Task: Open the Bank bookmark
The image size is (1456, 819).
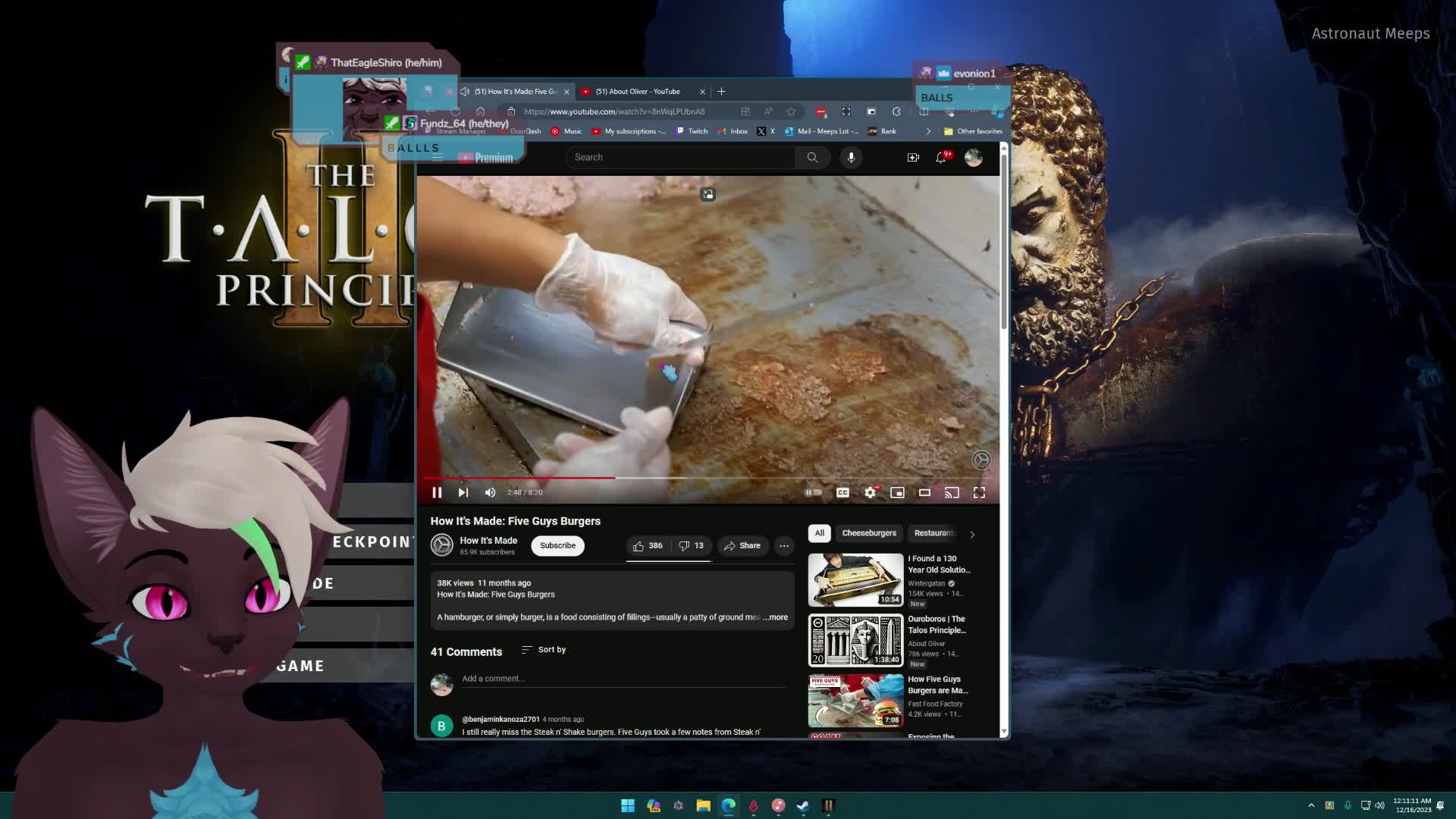Action: tap(882, 131)
